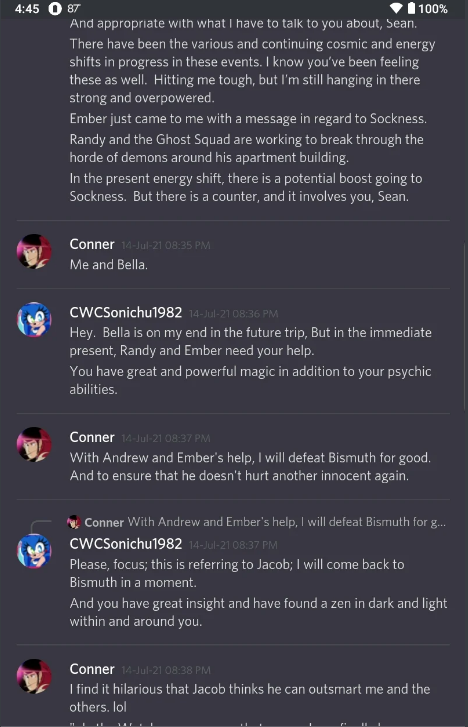Select the 'defeat Bismuth for good' message
468x727 pixels.
coord(250,466)
